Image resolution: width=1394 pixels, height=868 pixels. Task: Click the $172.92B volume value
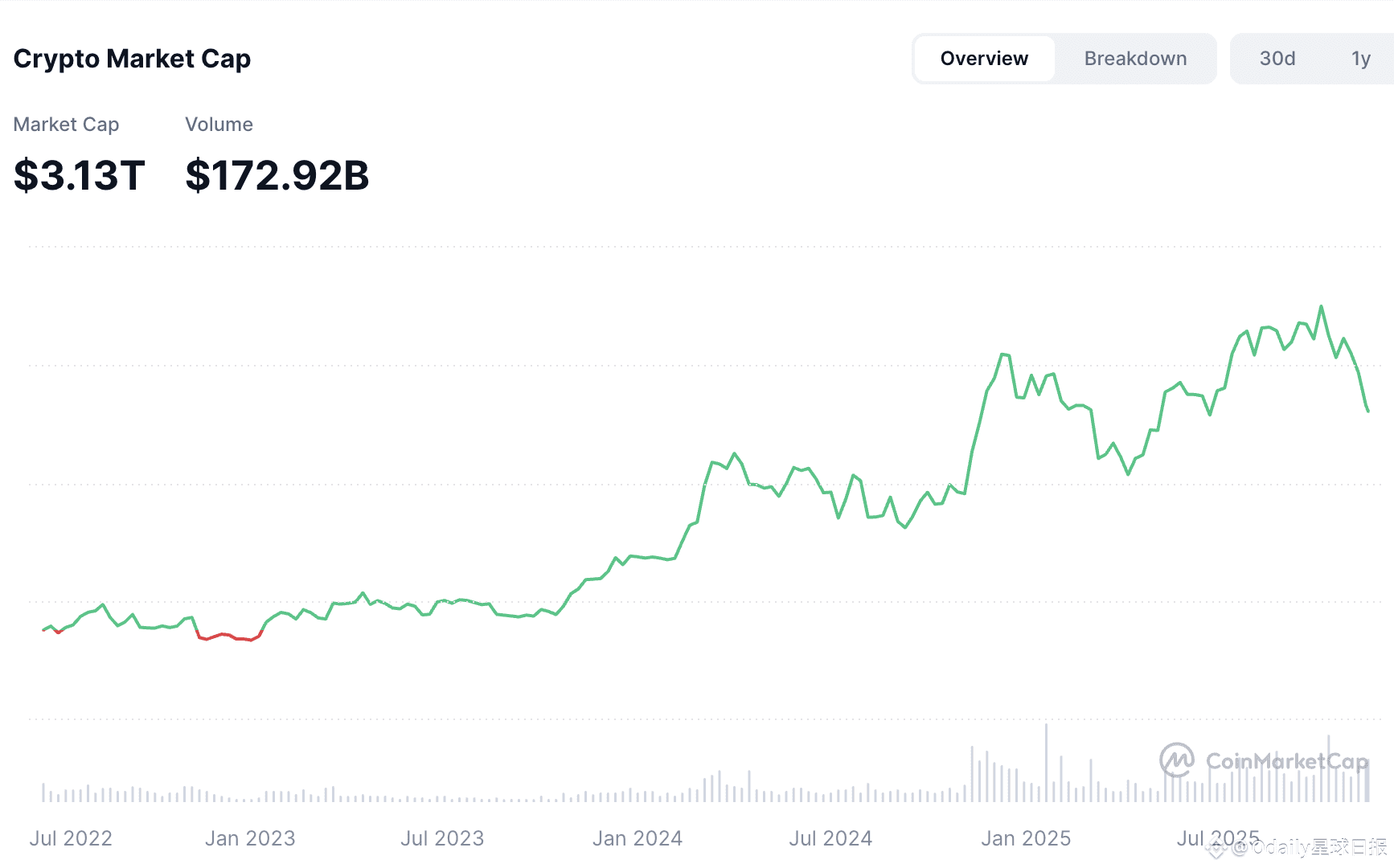[x=277, y=175]
